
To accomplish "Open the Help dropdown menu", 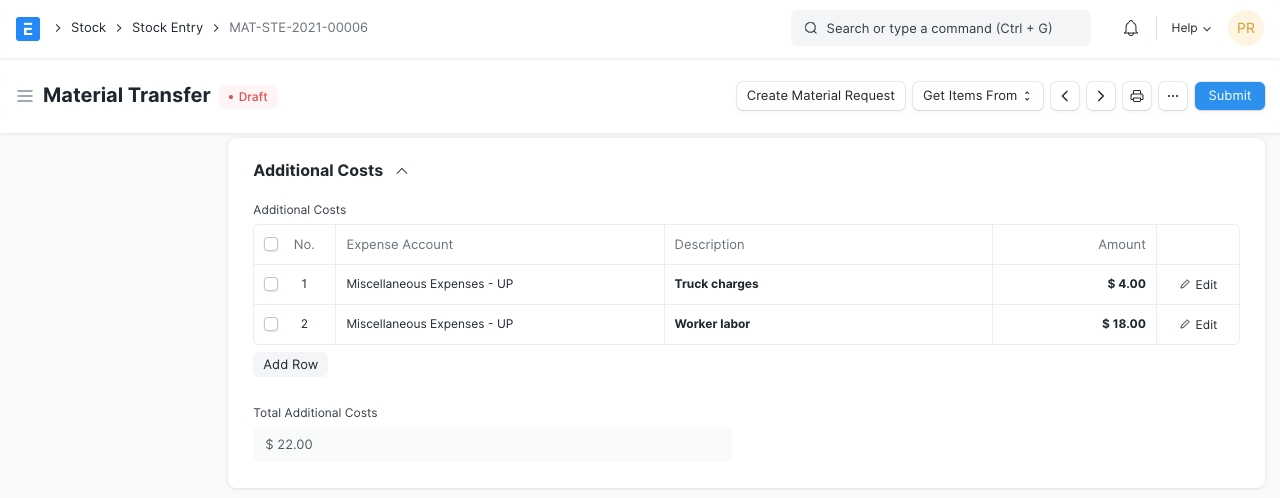I will coord(1190,28).
